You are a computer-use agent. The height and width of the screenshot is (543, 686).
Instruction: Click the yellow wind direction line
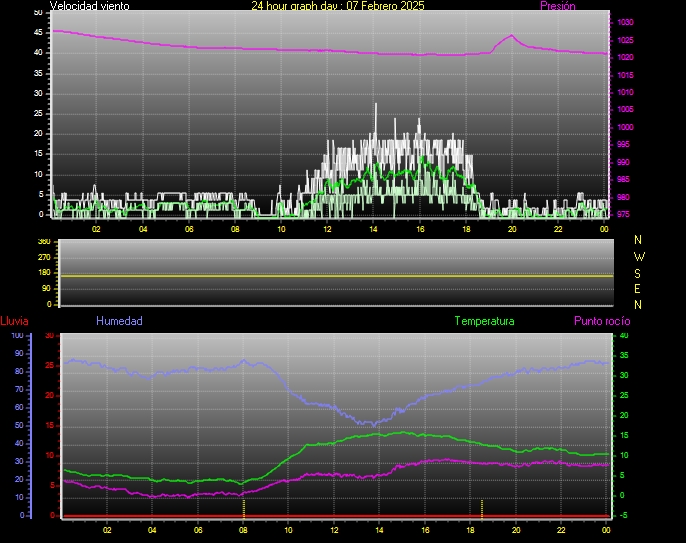point(336,276)
